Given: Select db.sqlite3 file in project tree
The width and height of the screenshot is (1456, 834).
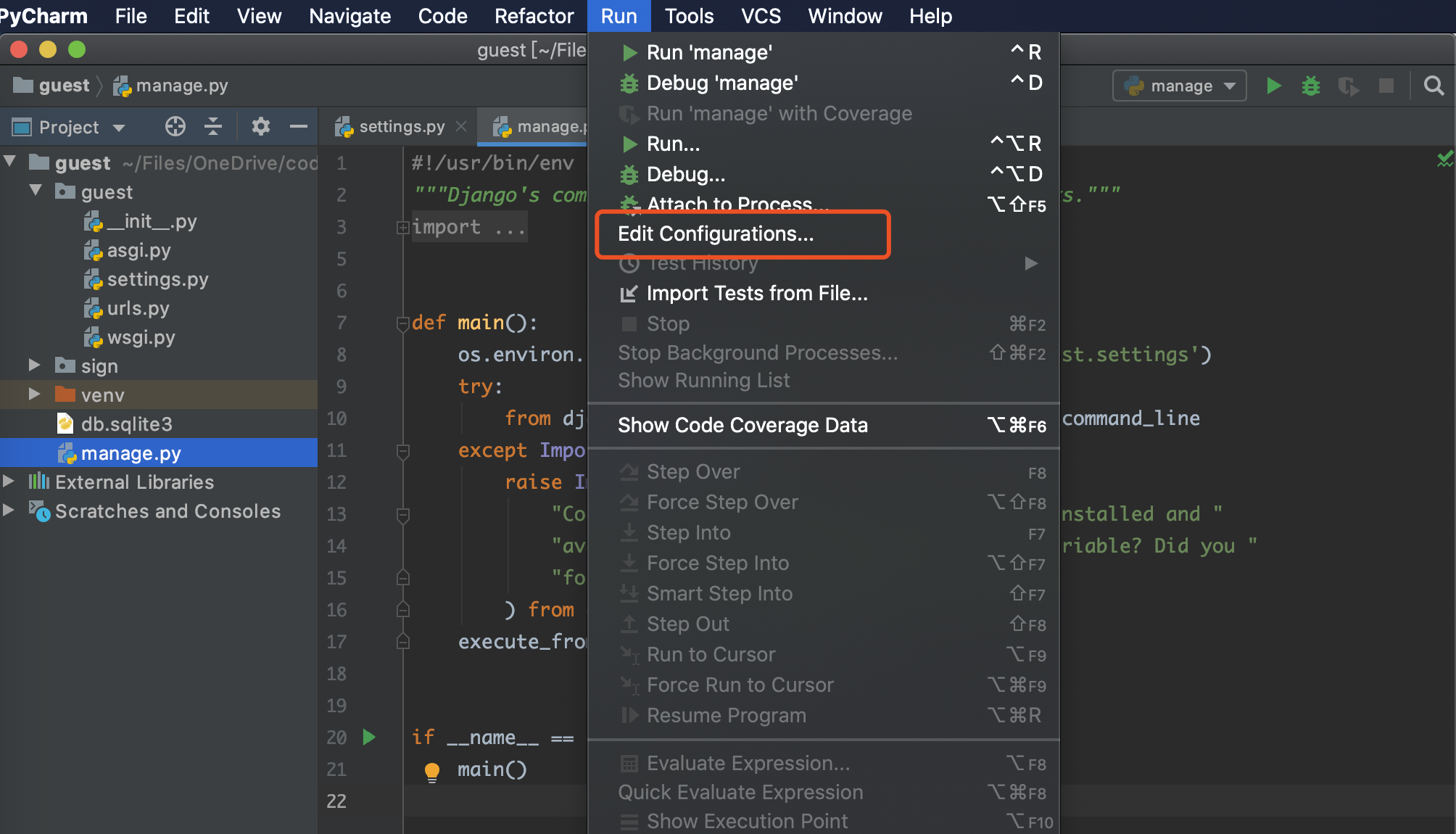Looking at the screenshot, I should coord(126,424).
